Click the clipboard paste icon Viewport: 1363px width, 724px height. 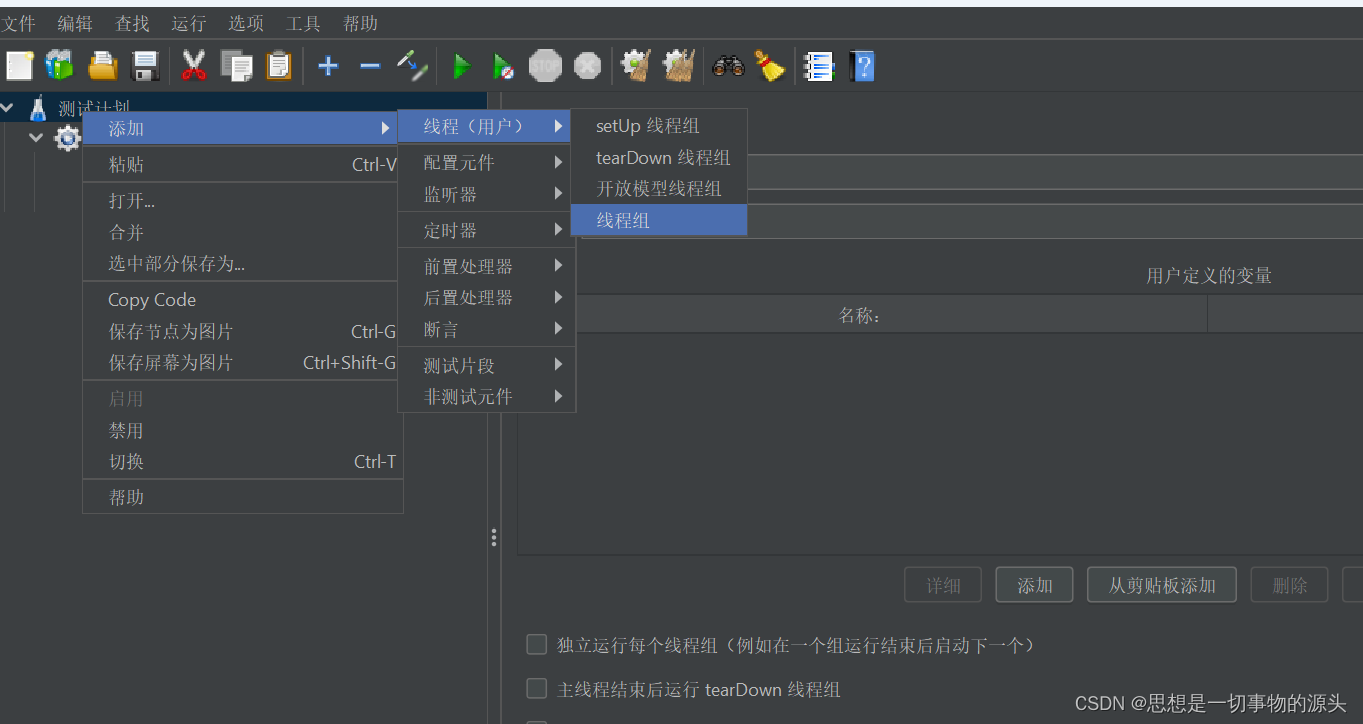click(x=278, y=66)
